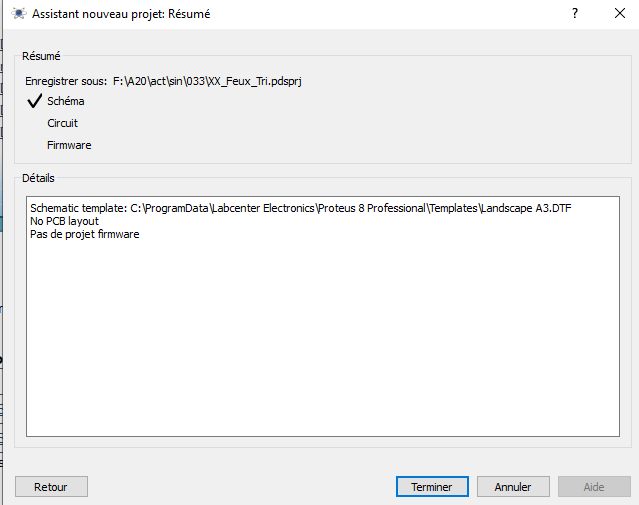Click the Enregistrer sous label
The width and height of the screenshot is (639, 505).
click(x=66, y=82)
